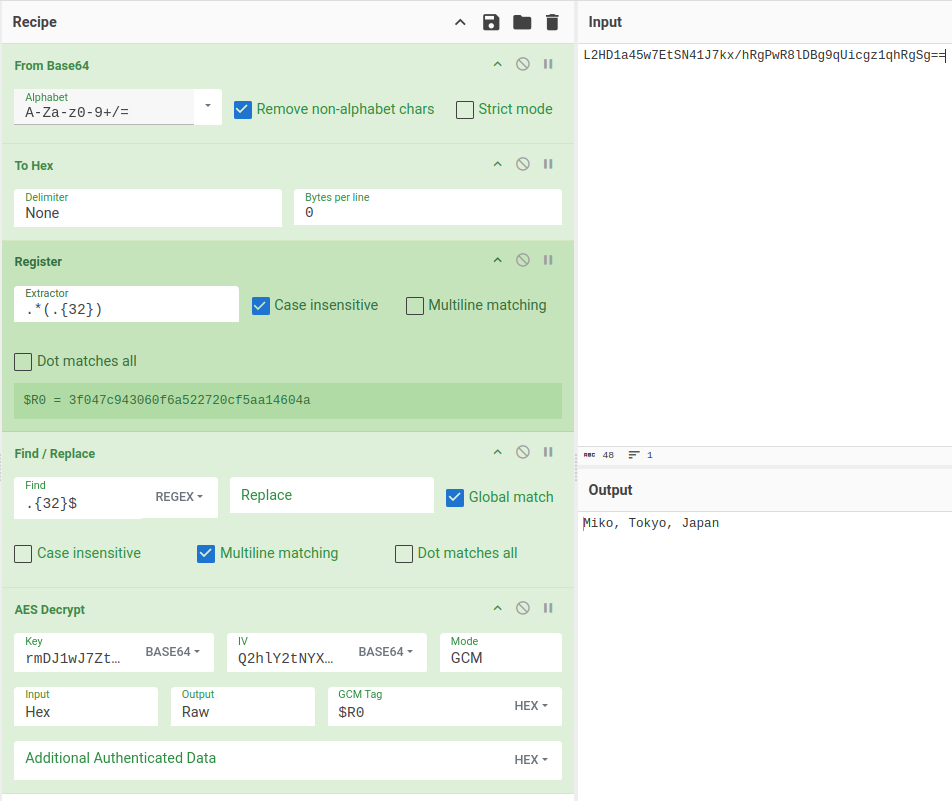Click the Register Extractor regex field
The image size is (952, 801).
click(x=126, y=309)
